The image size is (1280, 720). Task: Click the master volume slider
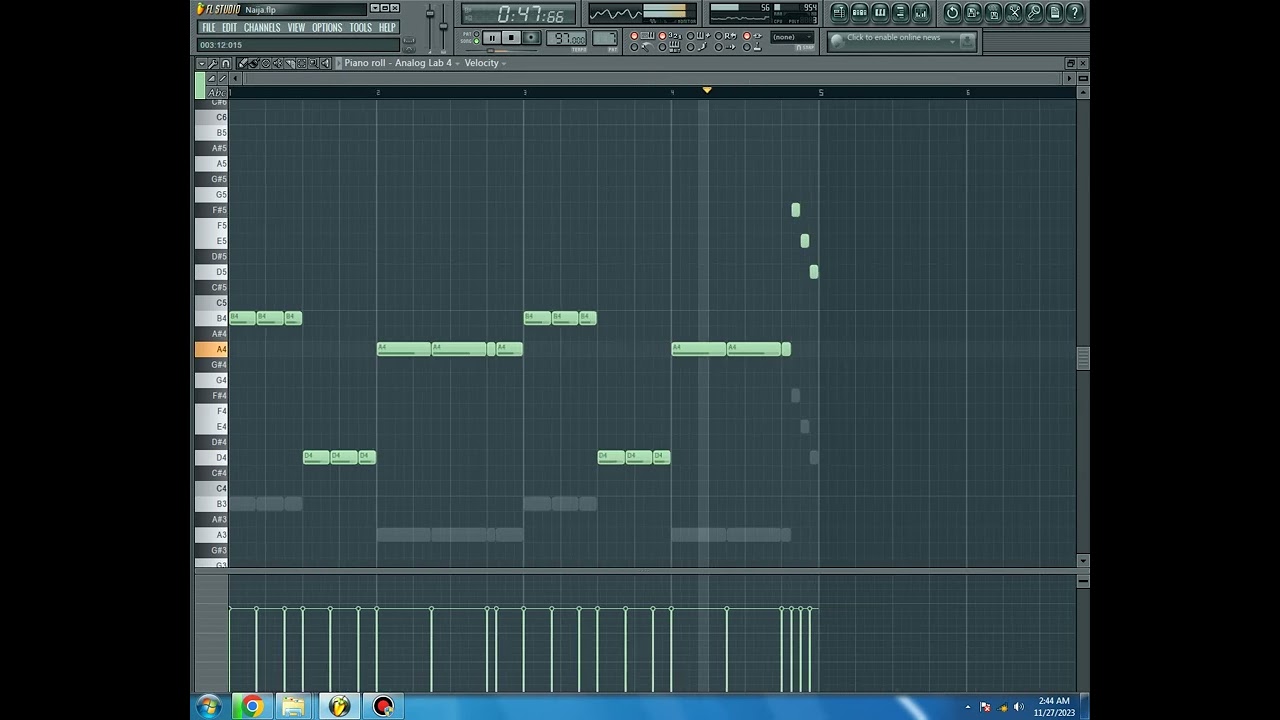[430, 13]
